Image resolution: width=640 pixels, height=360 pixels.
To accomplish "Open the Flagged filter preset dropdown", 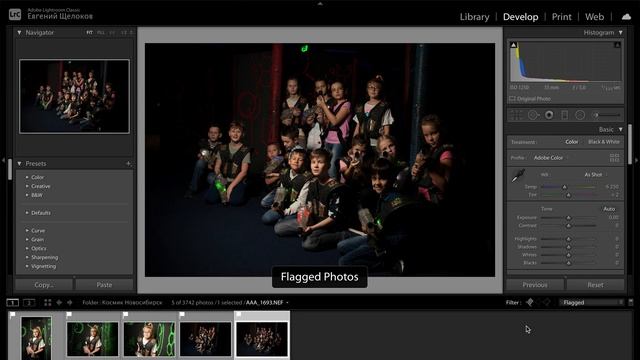I will click(x=592, y=302).
